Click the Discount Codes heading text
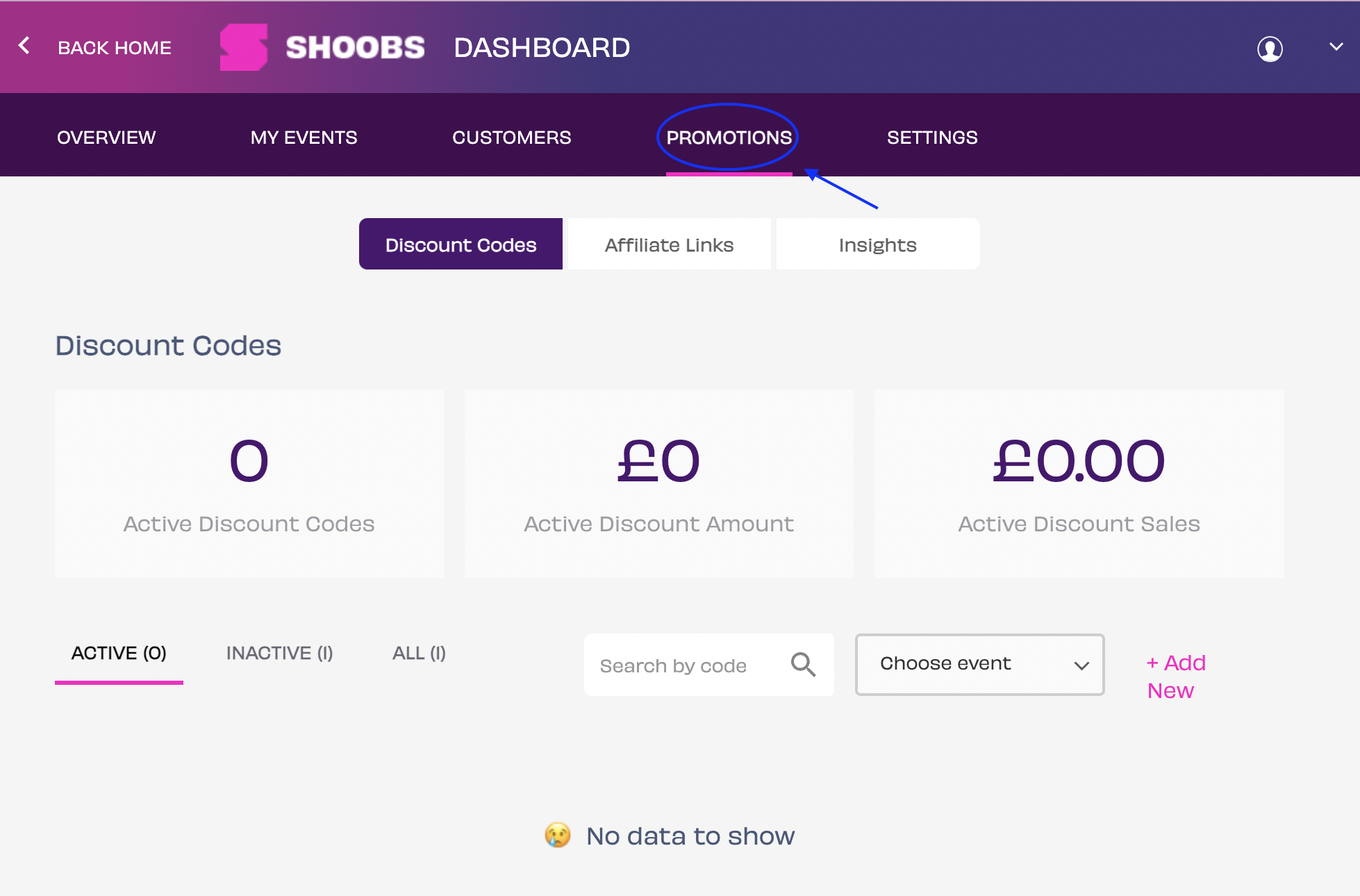 tap(168, 345)
